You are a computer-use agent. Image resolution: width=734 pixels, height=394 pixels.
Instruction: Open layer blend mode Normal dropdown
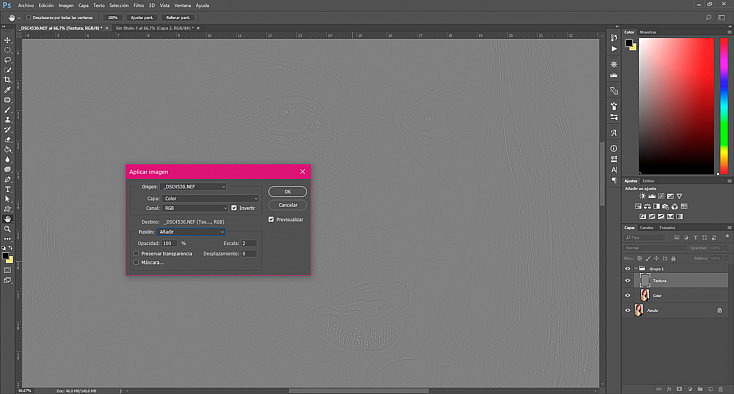[x=654, y=248]
